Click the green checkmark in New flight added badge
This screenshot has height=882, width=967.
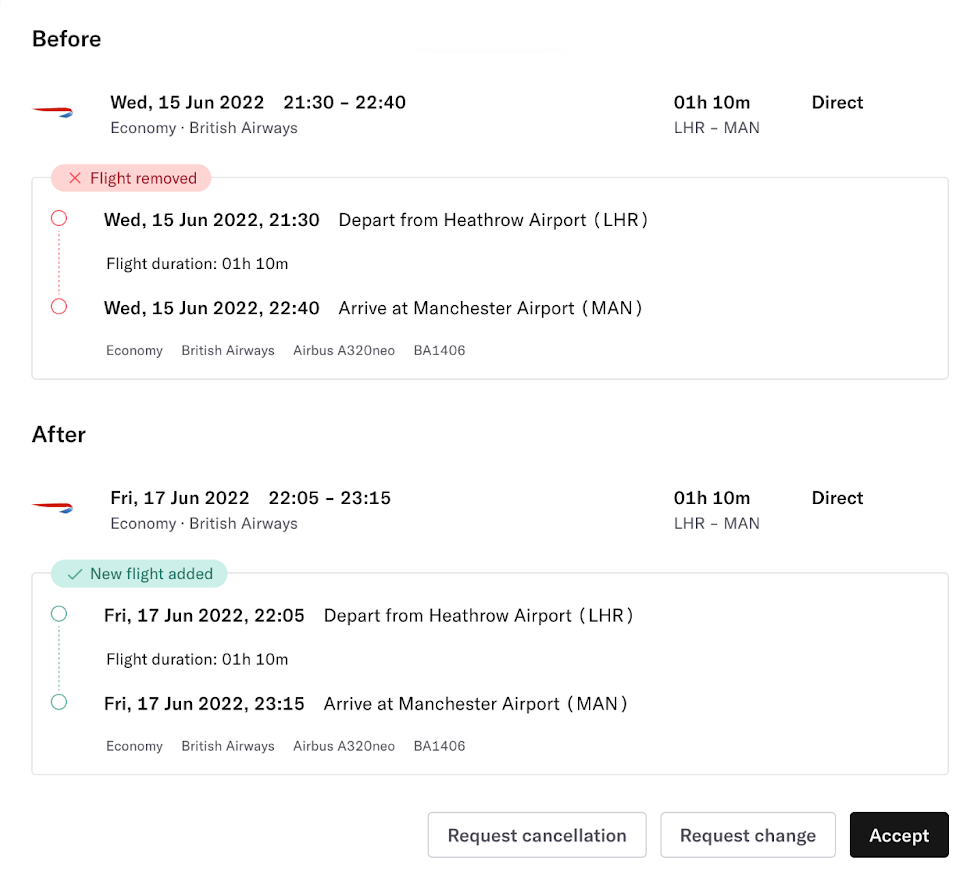74,573
